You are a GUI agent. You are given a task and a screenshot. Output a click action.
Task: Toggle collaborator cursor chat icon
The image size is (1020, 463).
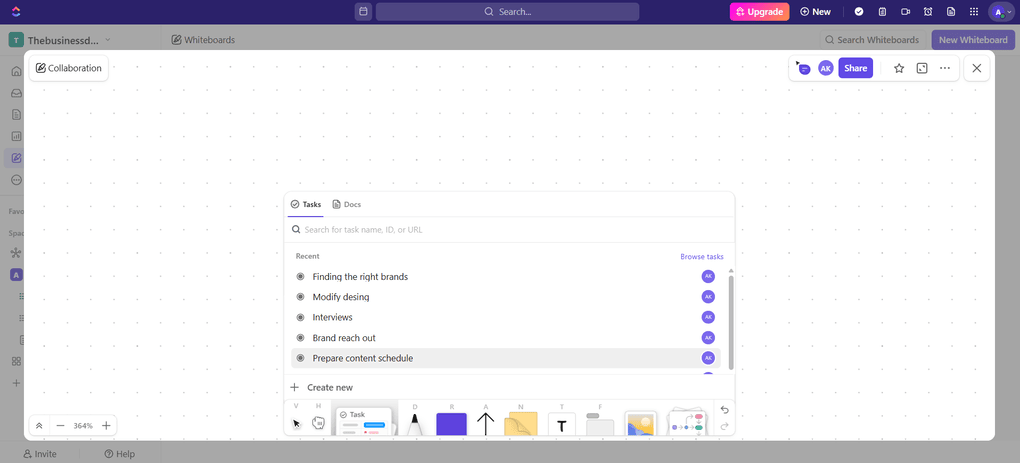(x=803, y=68)
